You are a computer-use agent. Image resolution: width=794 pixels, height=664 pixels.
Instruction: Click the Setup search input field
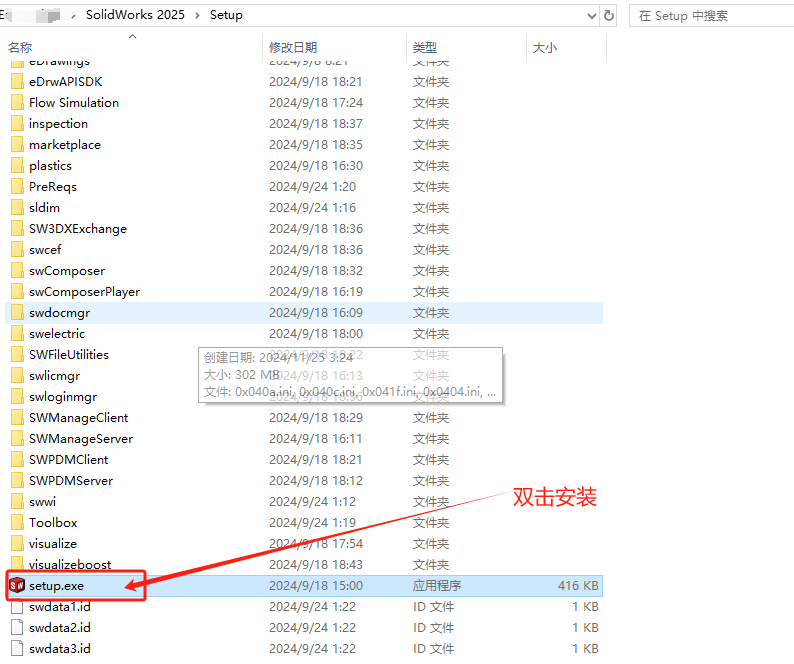point(710,15)
